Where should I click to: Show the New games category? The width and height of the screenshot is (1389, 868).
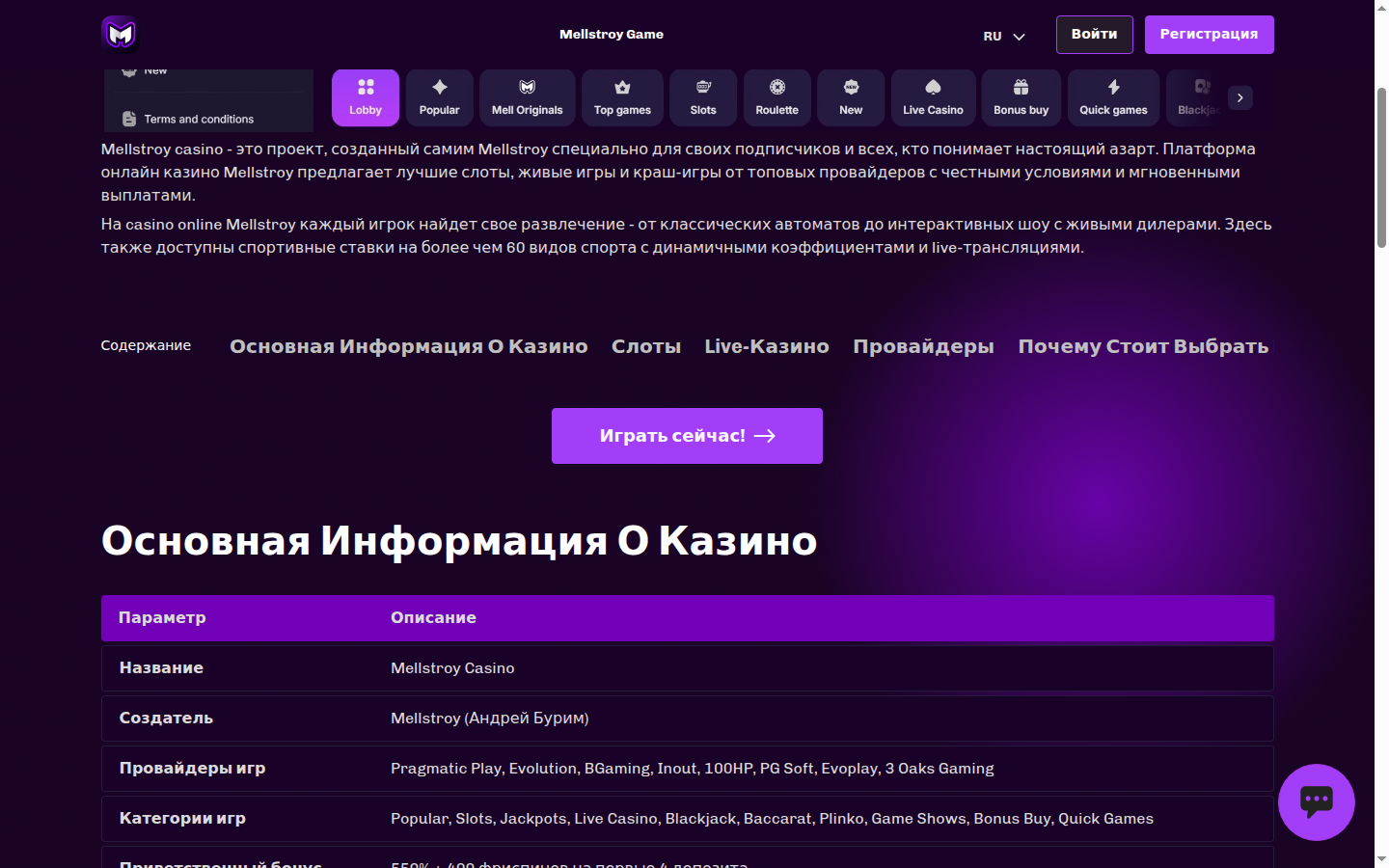point(851,97)
